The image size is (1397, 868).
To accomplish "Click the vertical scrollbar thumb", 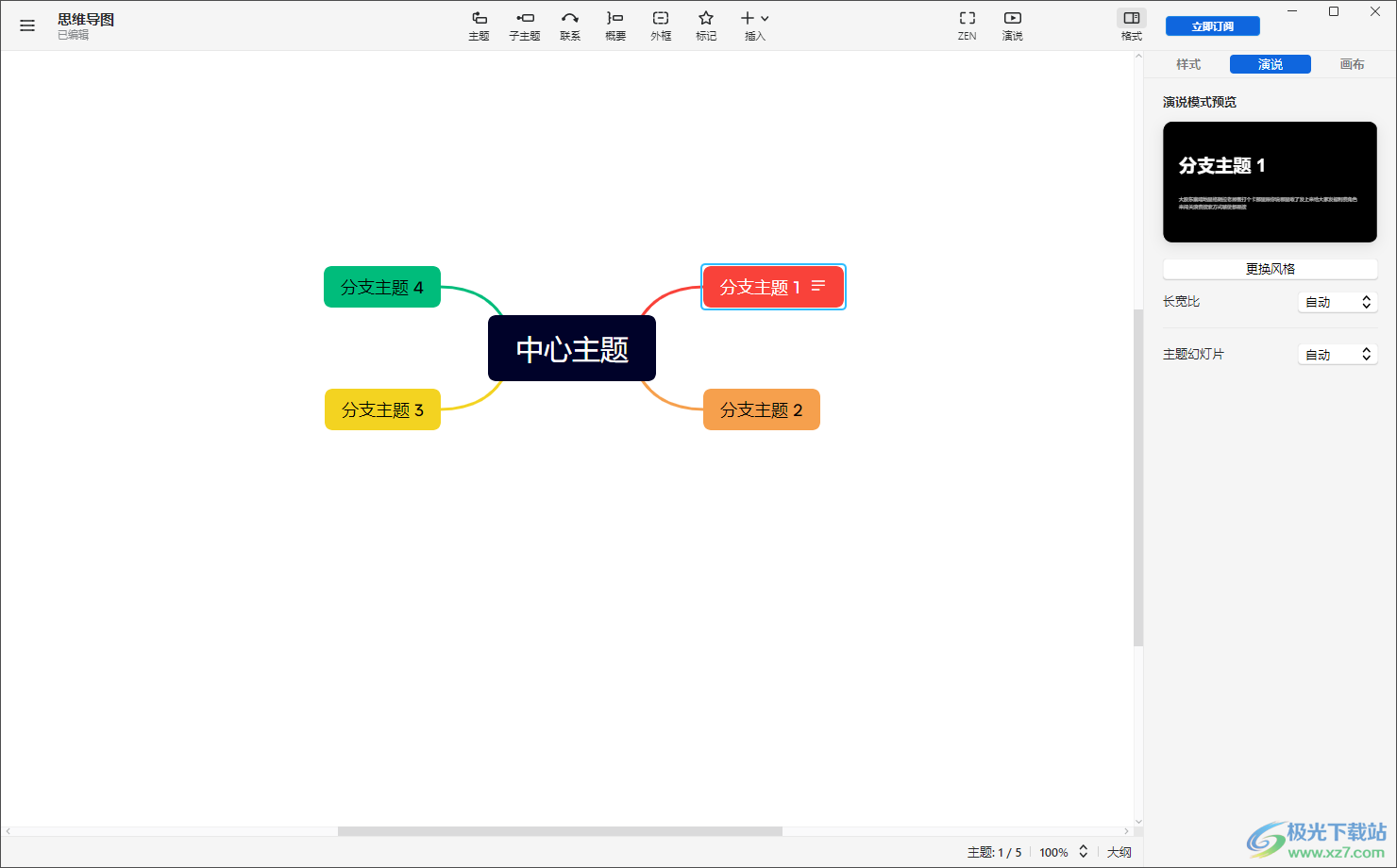I will pos(1138,477).
